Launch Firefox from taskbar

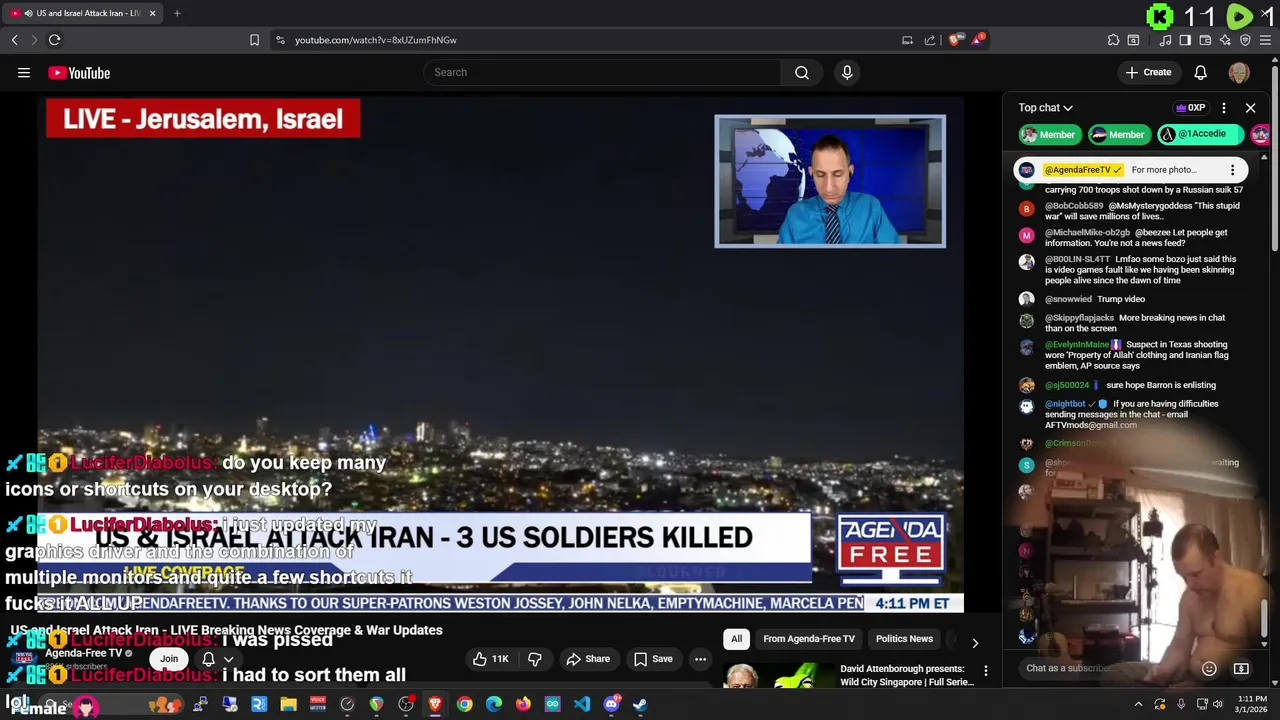523,704
